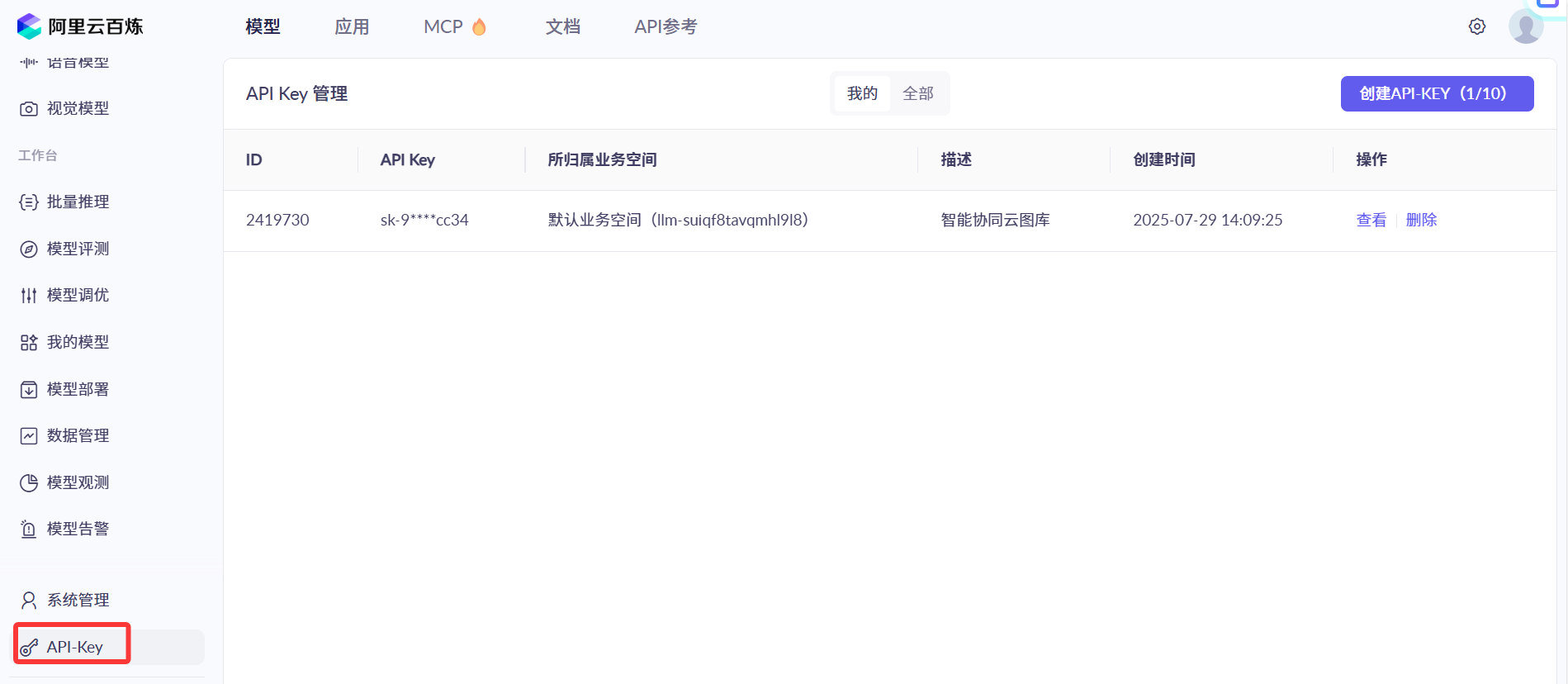Switch to the 应用 top tab
Screen dimensions: 1568x684
tap(352, 26)
